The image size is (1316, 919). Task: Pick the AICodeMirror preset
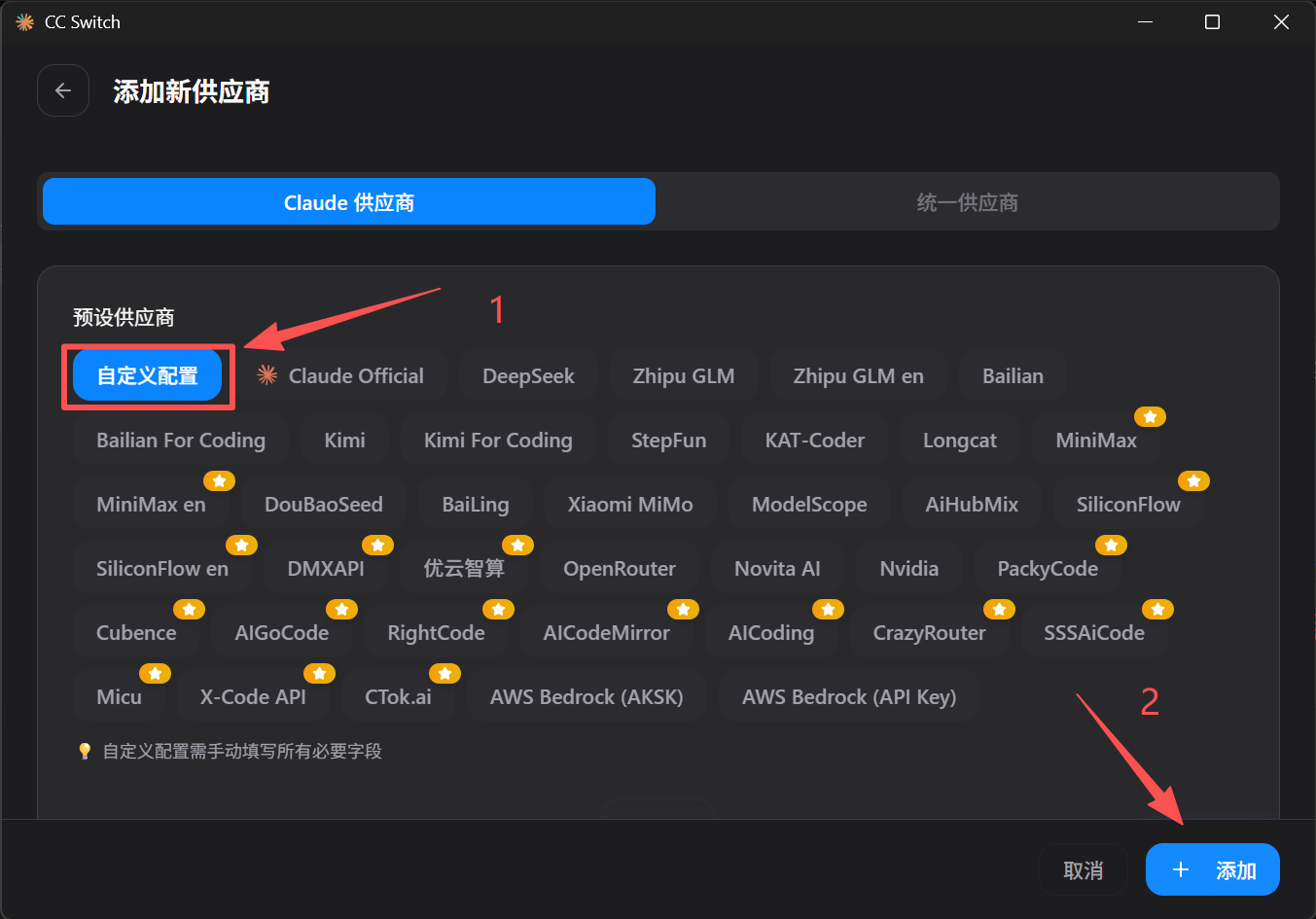click(606, 632)
